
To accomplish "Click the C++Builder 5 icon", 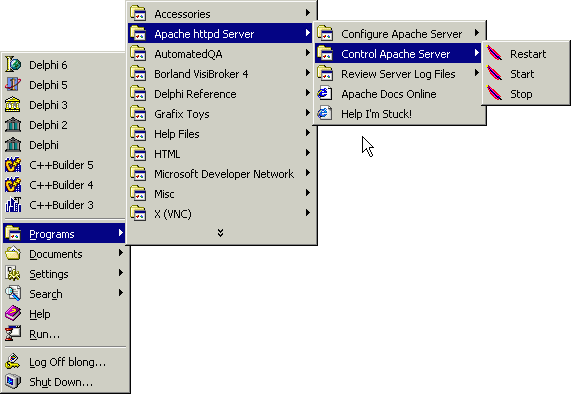I will point(13,165).
